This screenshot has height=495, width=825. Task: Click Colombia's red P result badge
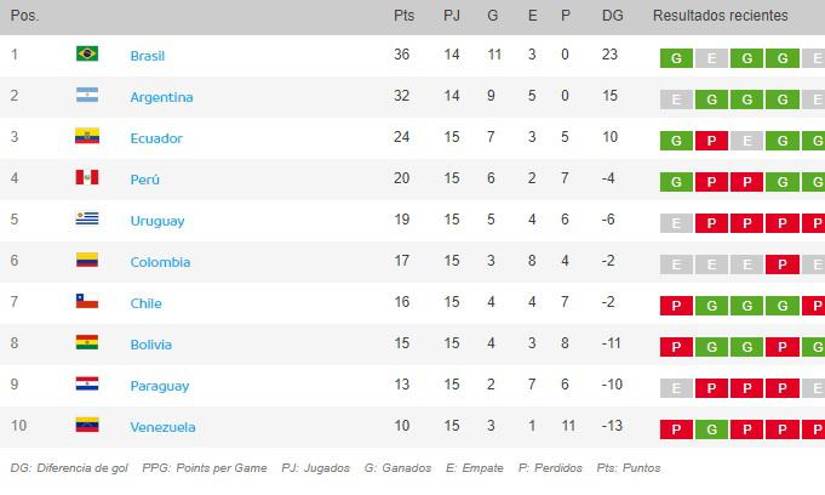(x=782, y=265)
